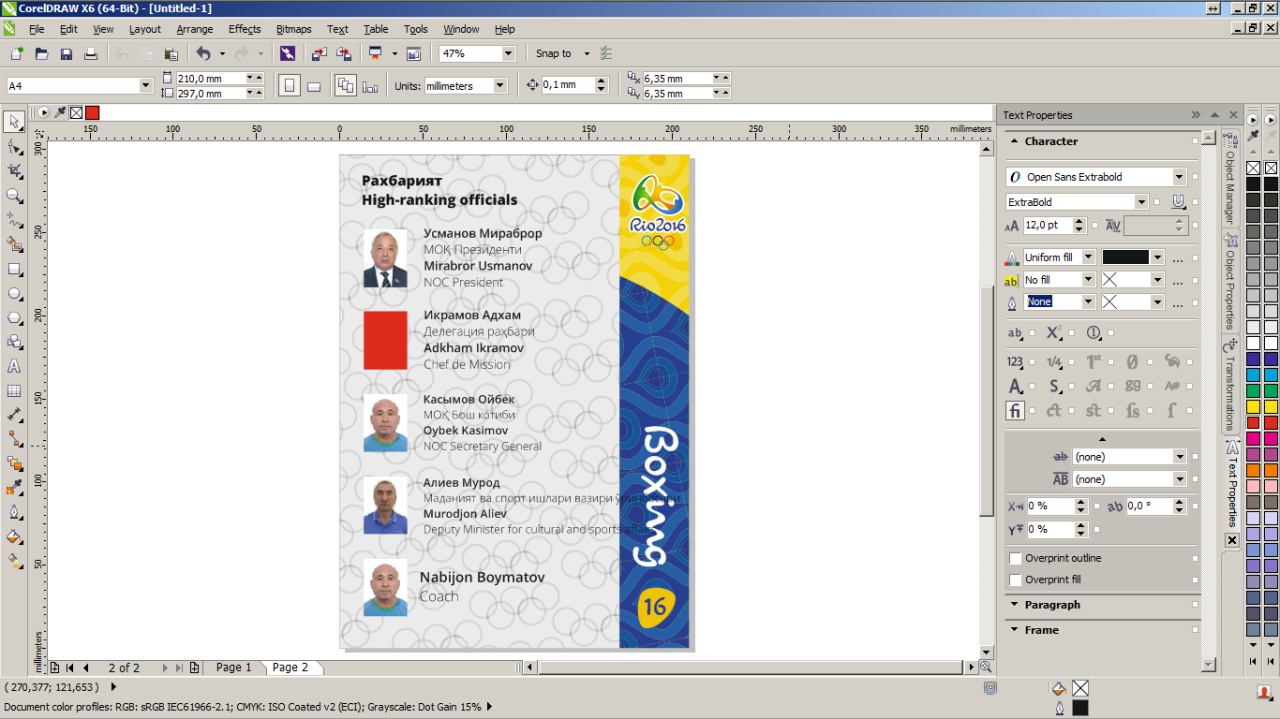
Task: Select the Polygon tool
Action: pos(14,318)
